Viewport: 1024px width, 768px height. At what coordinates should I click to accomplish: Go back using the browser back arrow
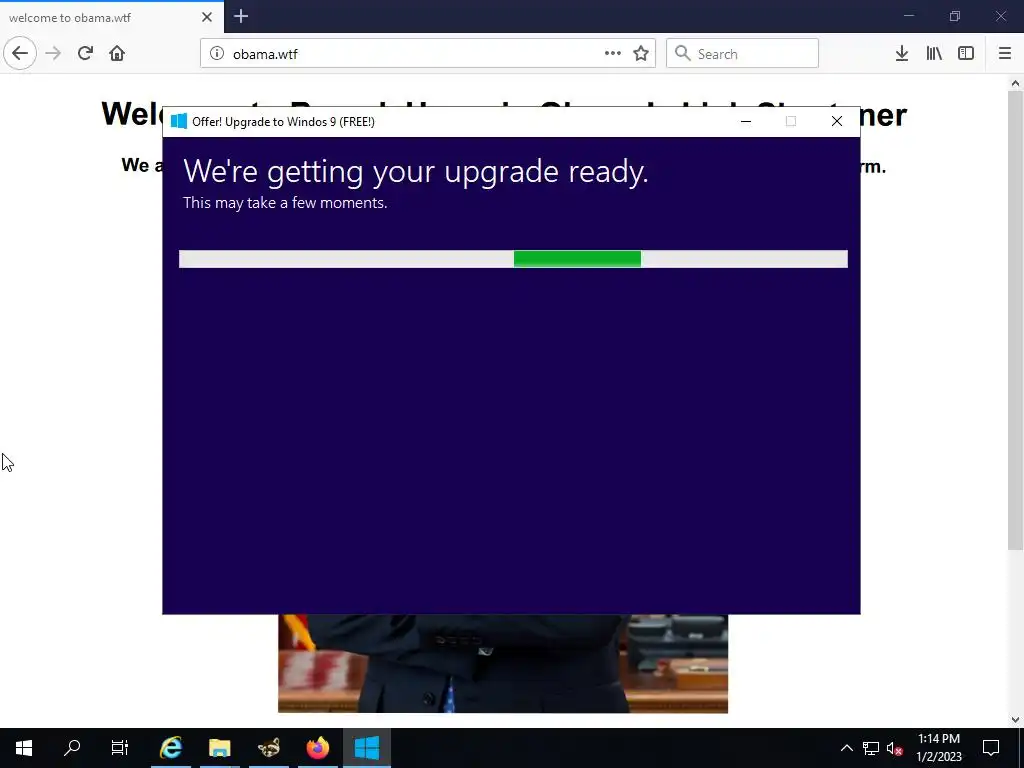pos(20,54)
